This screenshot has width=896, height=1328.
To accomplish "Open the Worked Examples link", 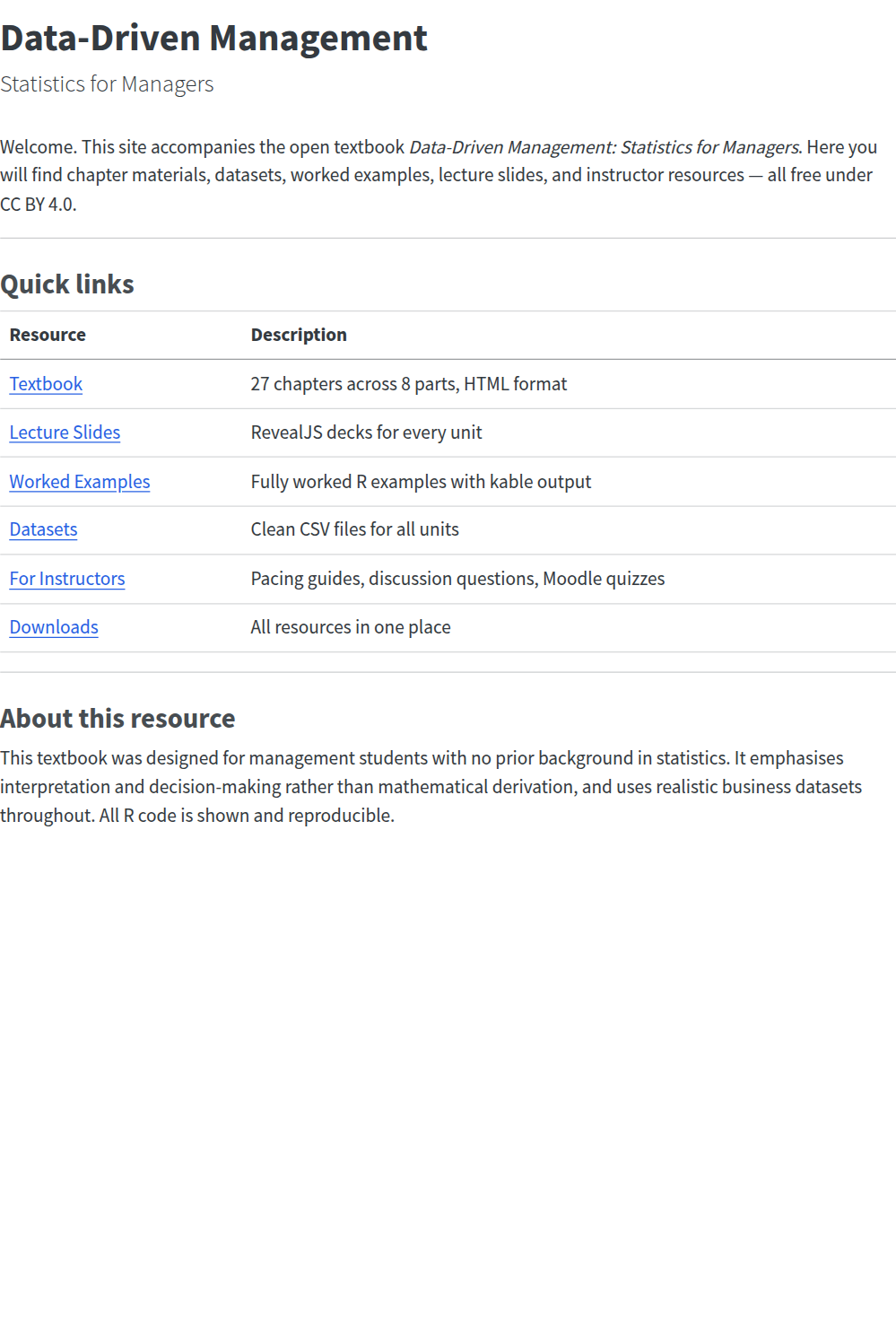I will point(80,482).
